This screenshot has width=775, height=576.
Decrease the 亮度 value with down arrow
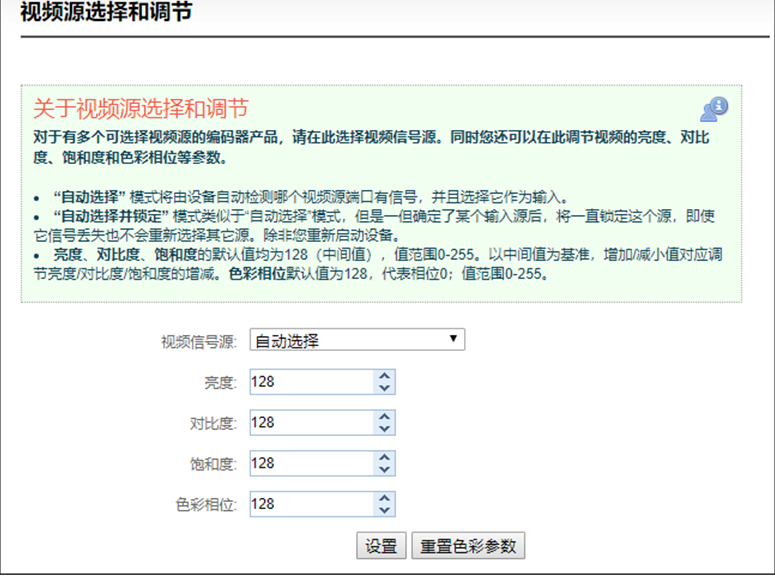click(x=384, y=388)
